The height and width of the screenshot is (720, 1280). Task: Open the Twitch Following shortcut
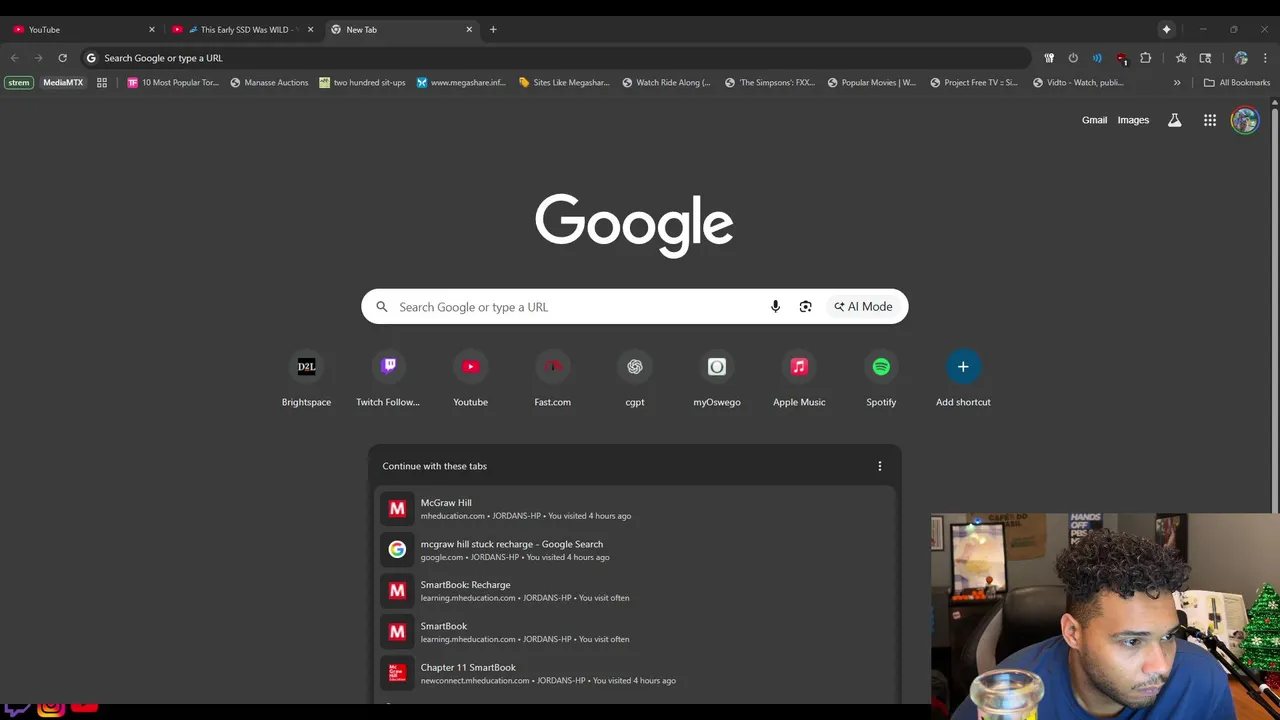pos(388,379)
